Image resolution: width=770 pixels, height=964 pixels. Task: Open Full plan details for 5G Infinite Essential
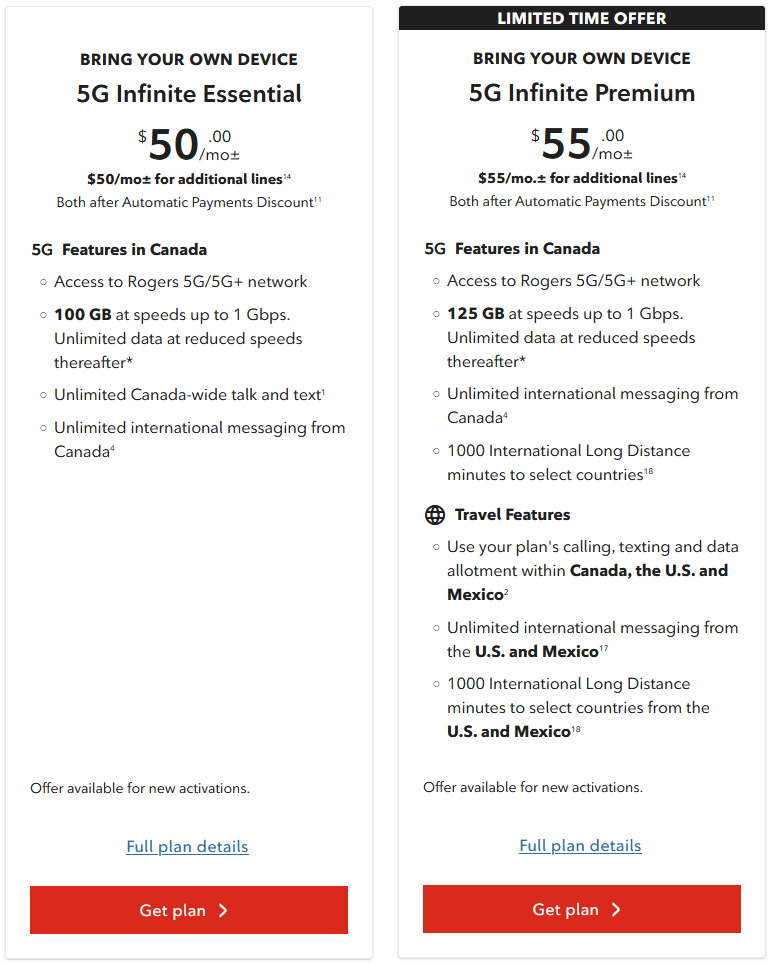pyautogui.click(x=187, y=846)
